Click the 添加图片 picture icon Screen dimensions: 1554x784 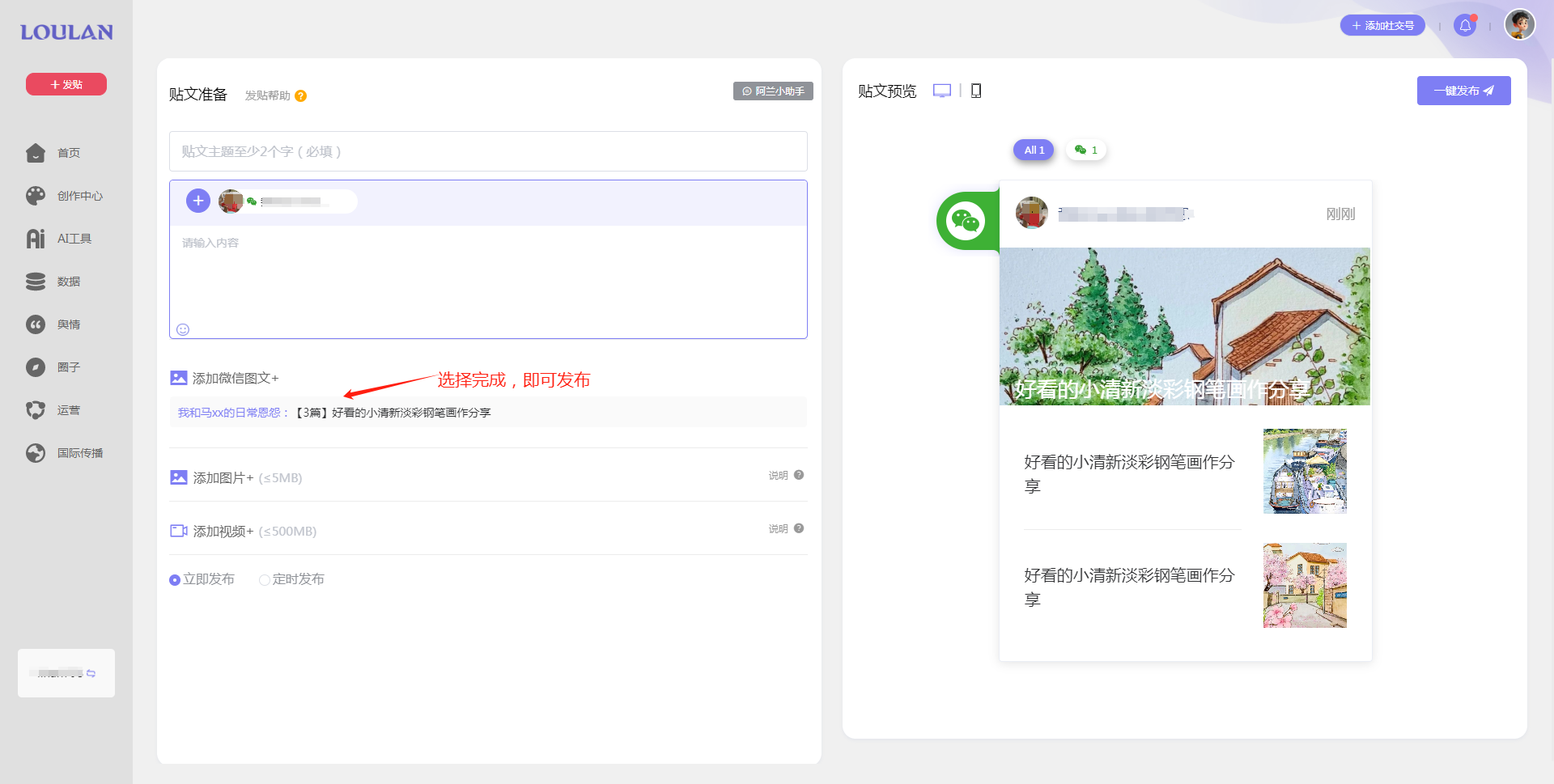pyautogui.click(x=179, y=477)
